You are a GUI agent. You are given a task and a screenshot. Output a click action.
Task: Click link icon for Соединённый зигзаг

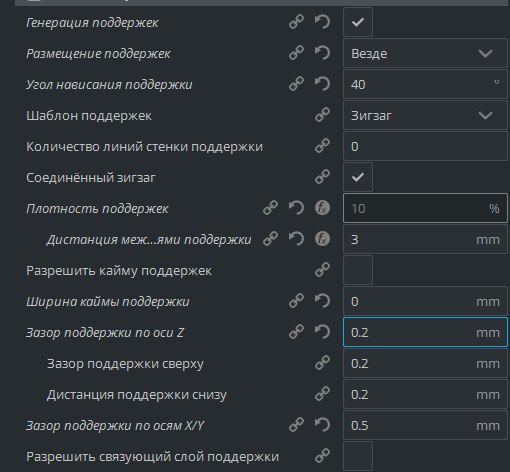click(322, 177)
